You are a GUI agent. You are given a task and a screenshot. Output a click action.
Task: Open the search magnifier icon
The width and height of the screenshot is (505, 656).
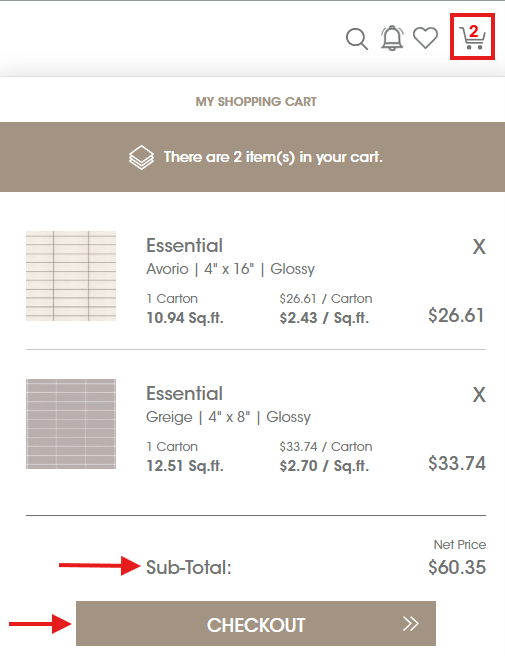(357, 39)
